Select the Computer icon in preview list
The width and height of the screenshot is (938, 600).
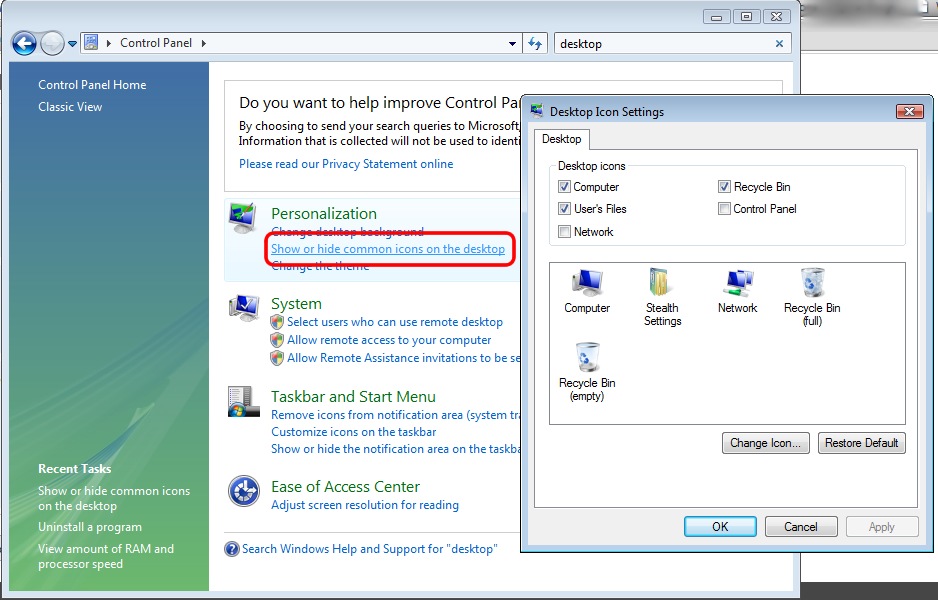pos(587,291)
